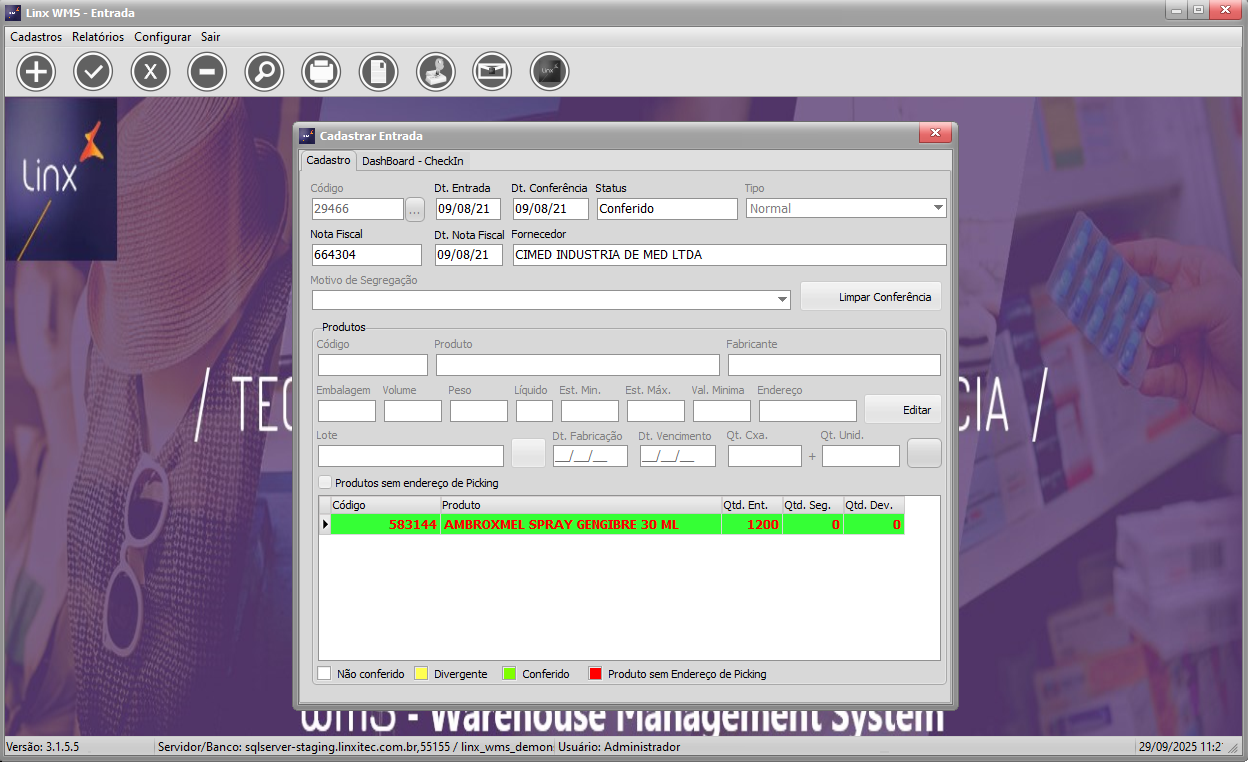Switch to DashBoard - CheckIn tab
Screen dimensions: 1248x762
point(412,161)
